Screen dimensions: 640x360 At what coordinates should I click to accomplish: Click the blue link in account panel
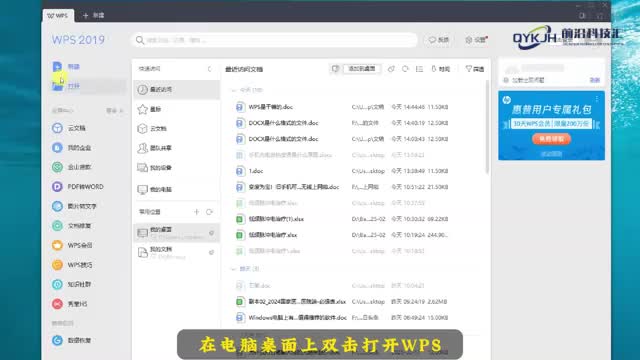[595, 80]
